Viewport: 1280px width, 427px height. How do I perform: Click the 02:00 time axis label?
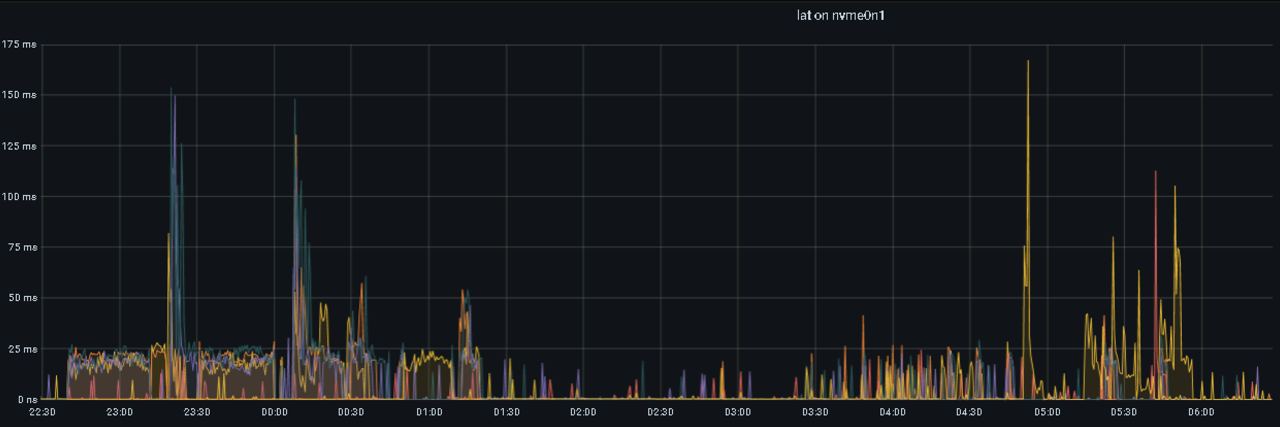tap(583, 412)
